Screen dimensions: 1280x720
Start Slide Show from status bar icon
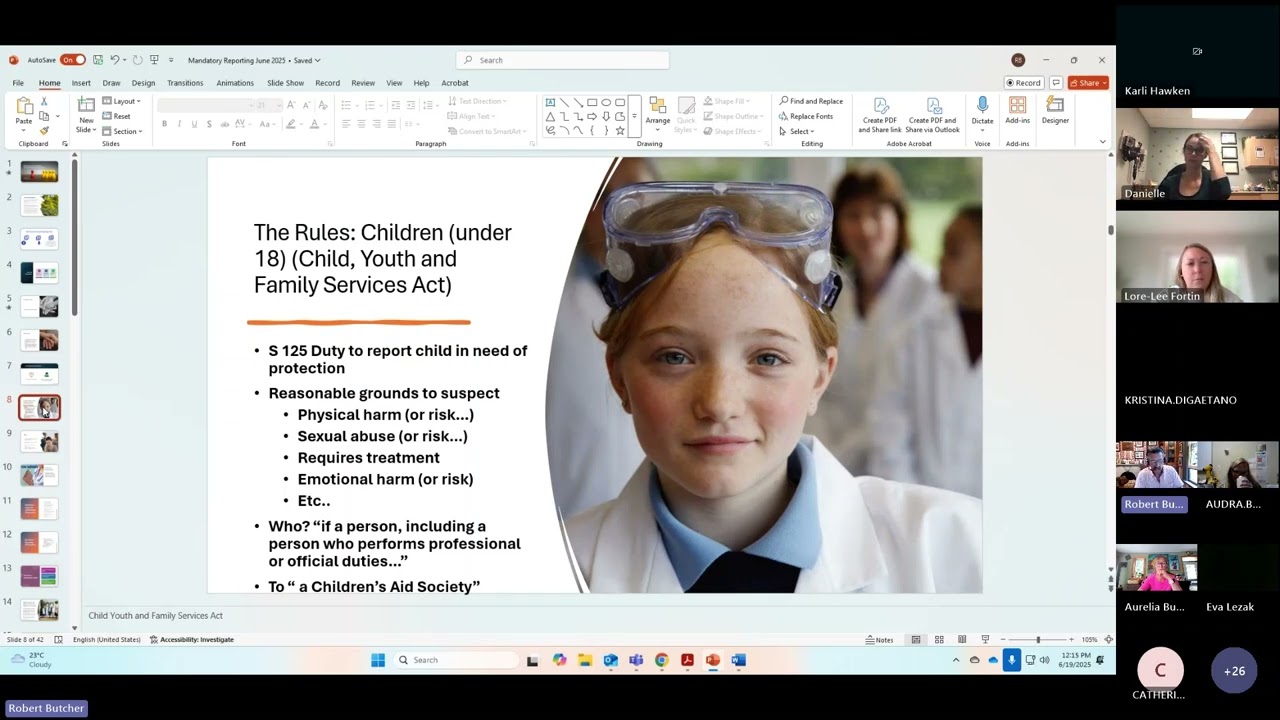click(x=985, y=640)
